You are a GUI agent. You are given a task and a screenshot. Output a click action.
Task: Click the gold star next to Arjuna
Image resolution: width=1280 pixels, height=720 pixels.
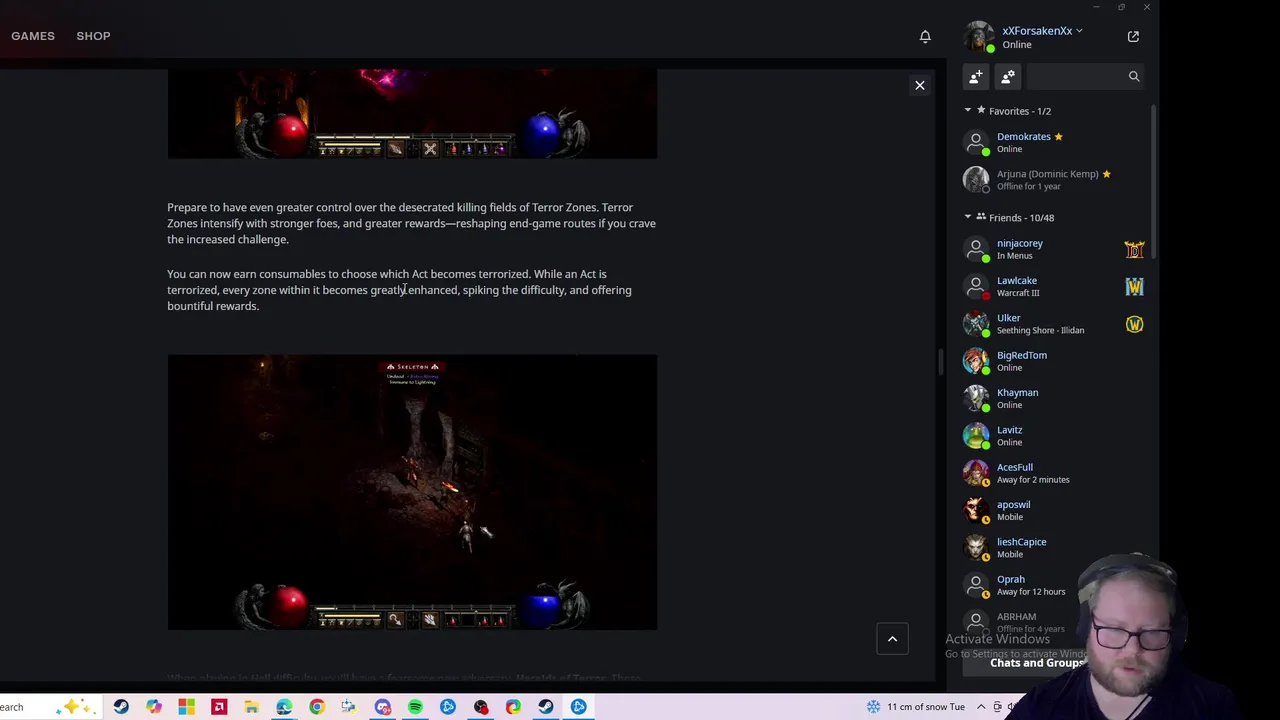[1106, 174]
